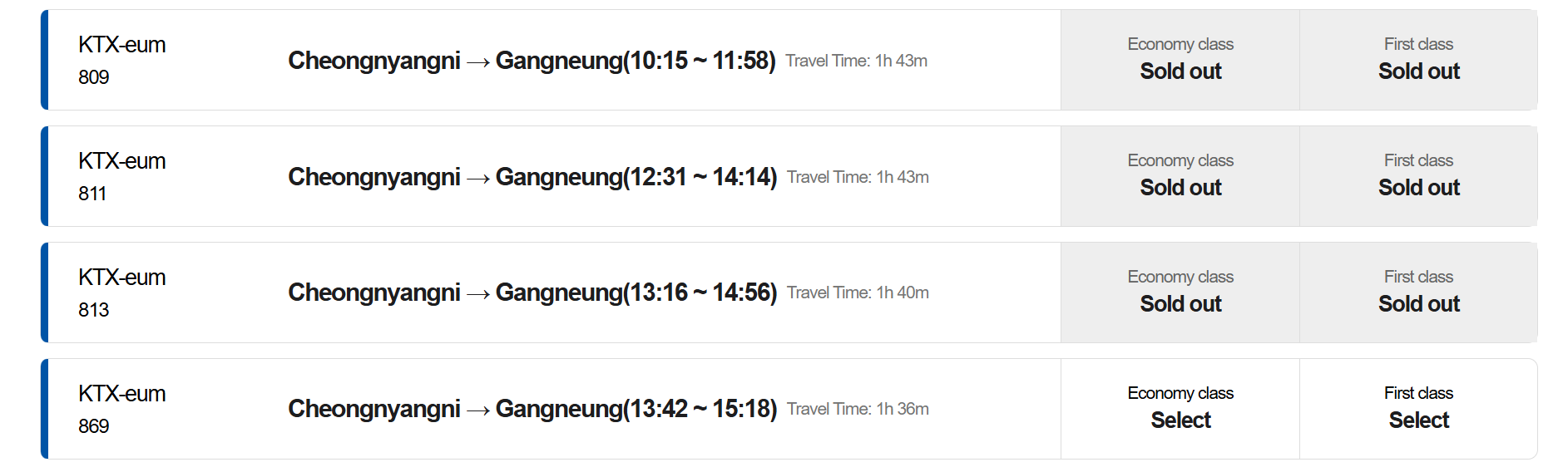The height and width of the screenshot is (467, 1568).
Task: Click sold out Economy class for train 811
Action: point(1180,176)
